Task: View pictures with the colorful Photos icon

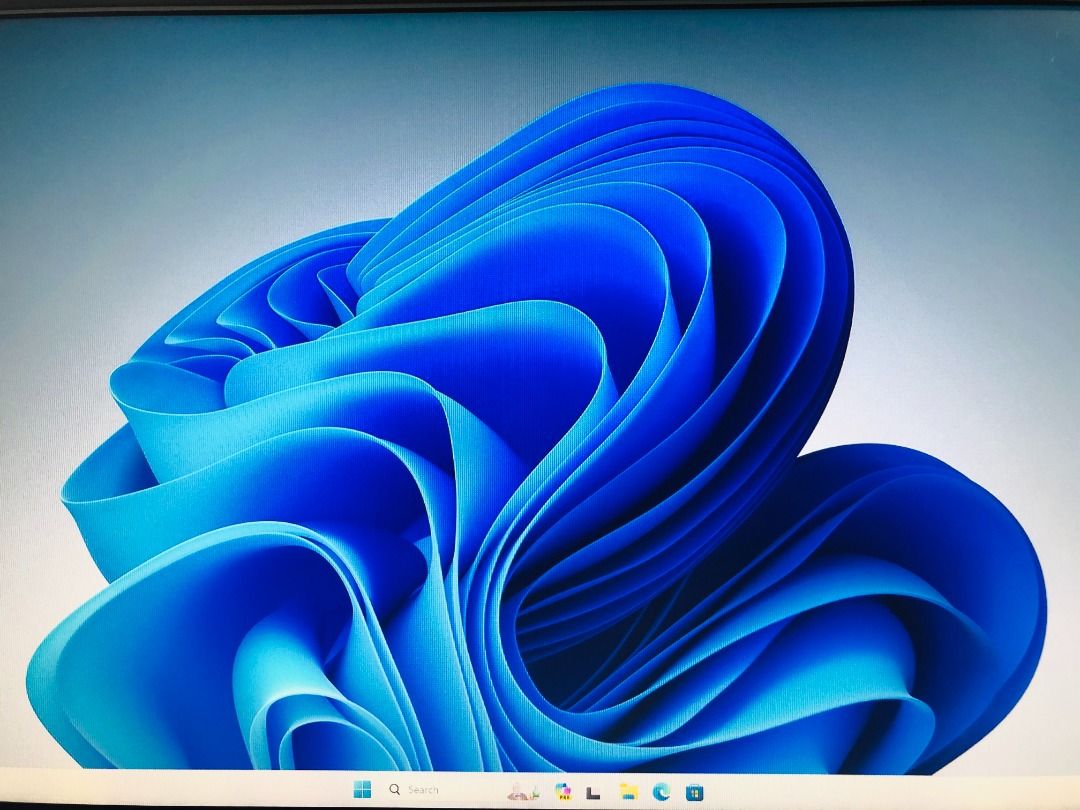Action: pyautogui.click(x=562, y=790)
